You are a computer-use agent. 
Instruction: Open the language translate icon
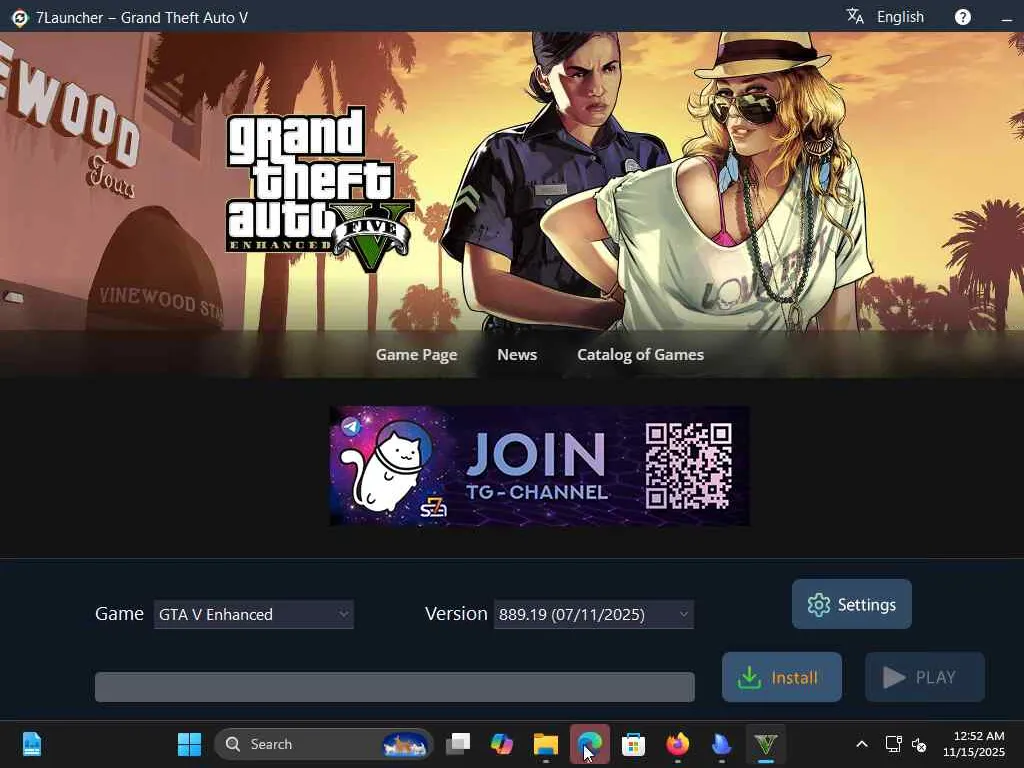[855, 16]
